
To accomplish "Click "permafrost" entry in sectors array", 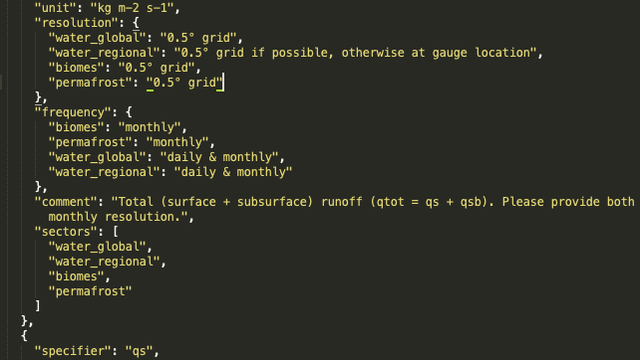I will pyautogui.click(x=90, y=291).
